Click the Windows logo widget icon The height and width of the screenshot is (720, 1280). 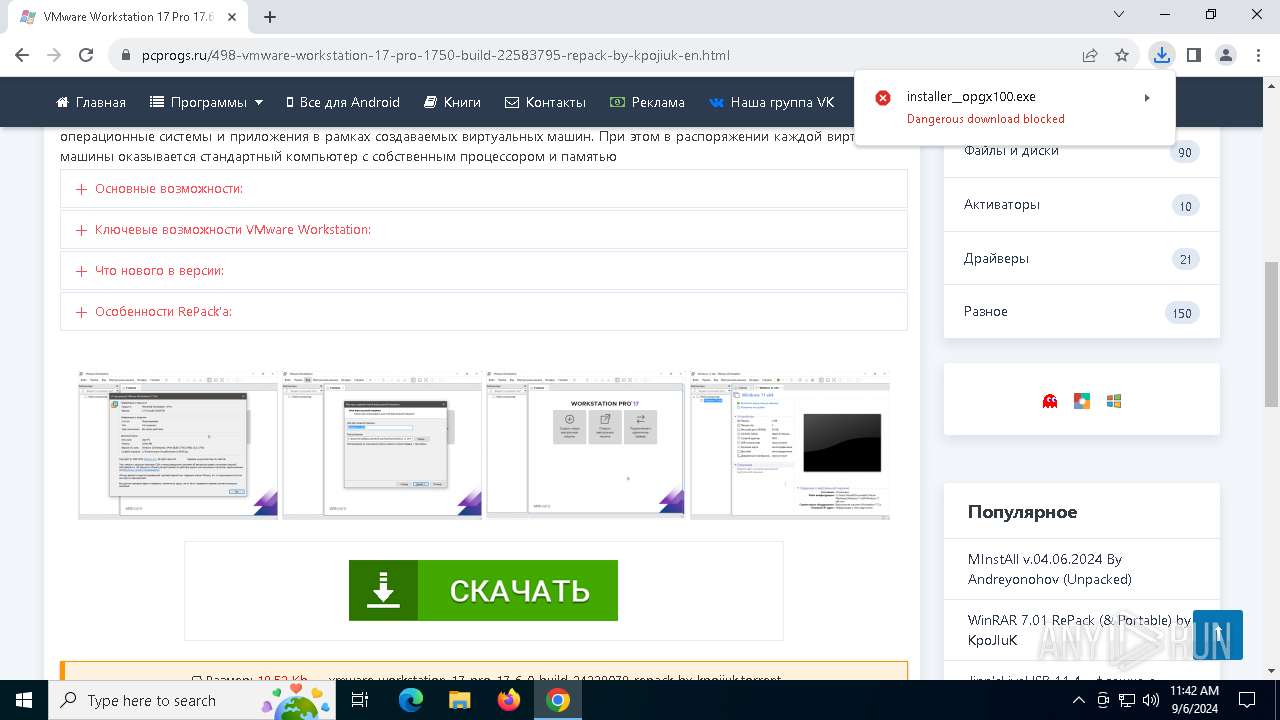pos(1114,401)
